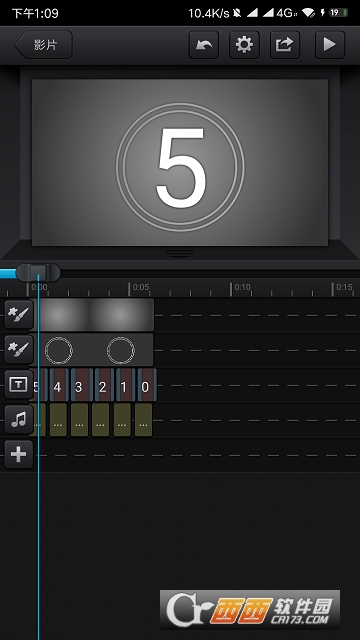Select the circle overlay clip
The width and height of the screenshot is (360, 640).
point(91,350)
